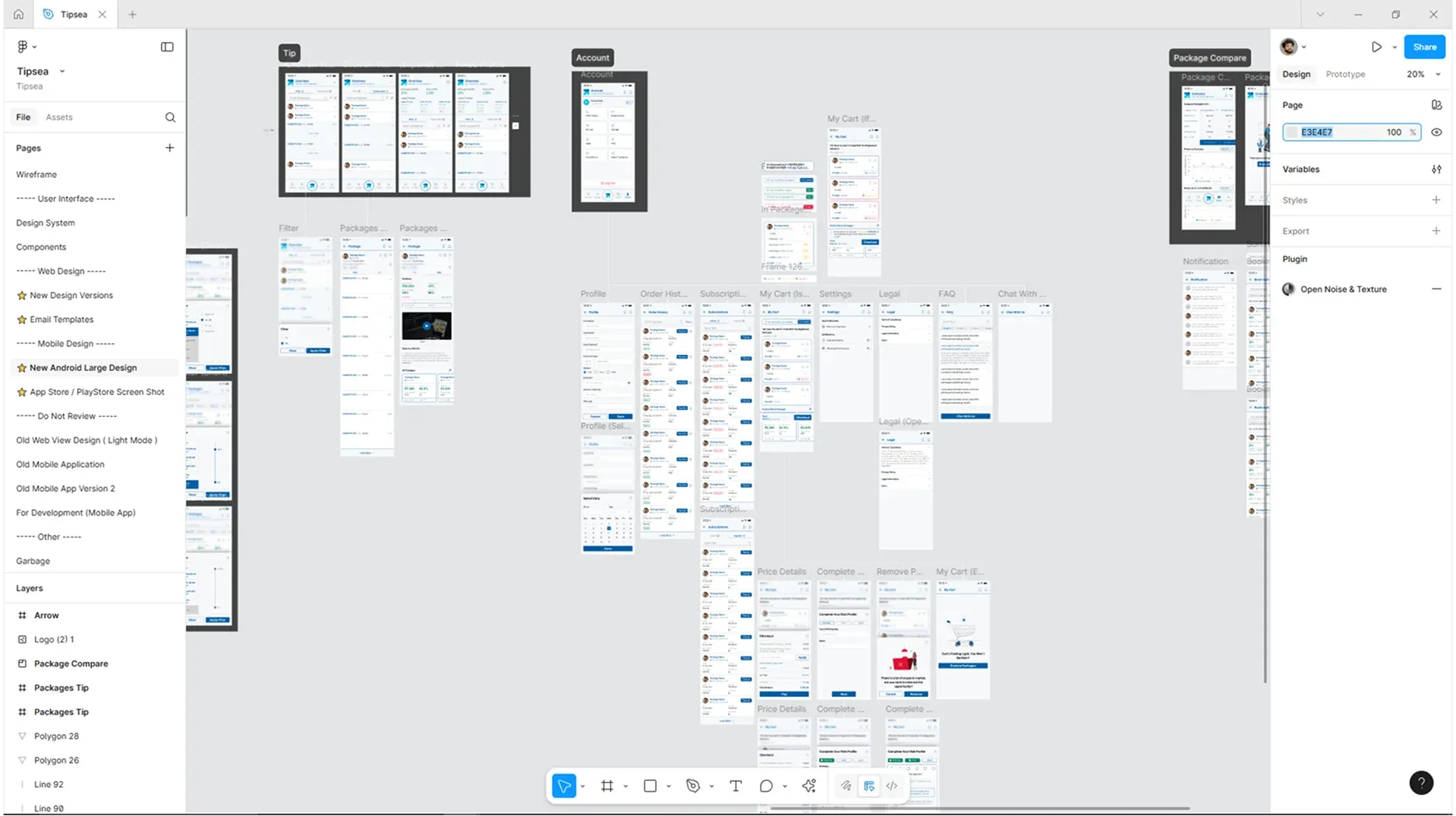Click the blue Share button

(1424, 47)
